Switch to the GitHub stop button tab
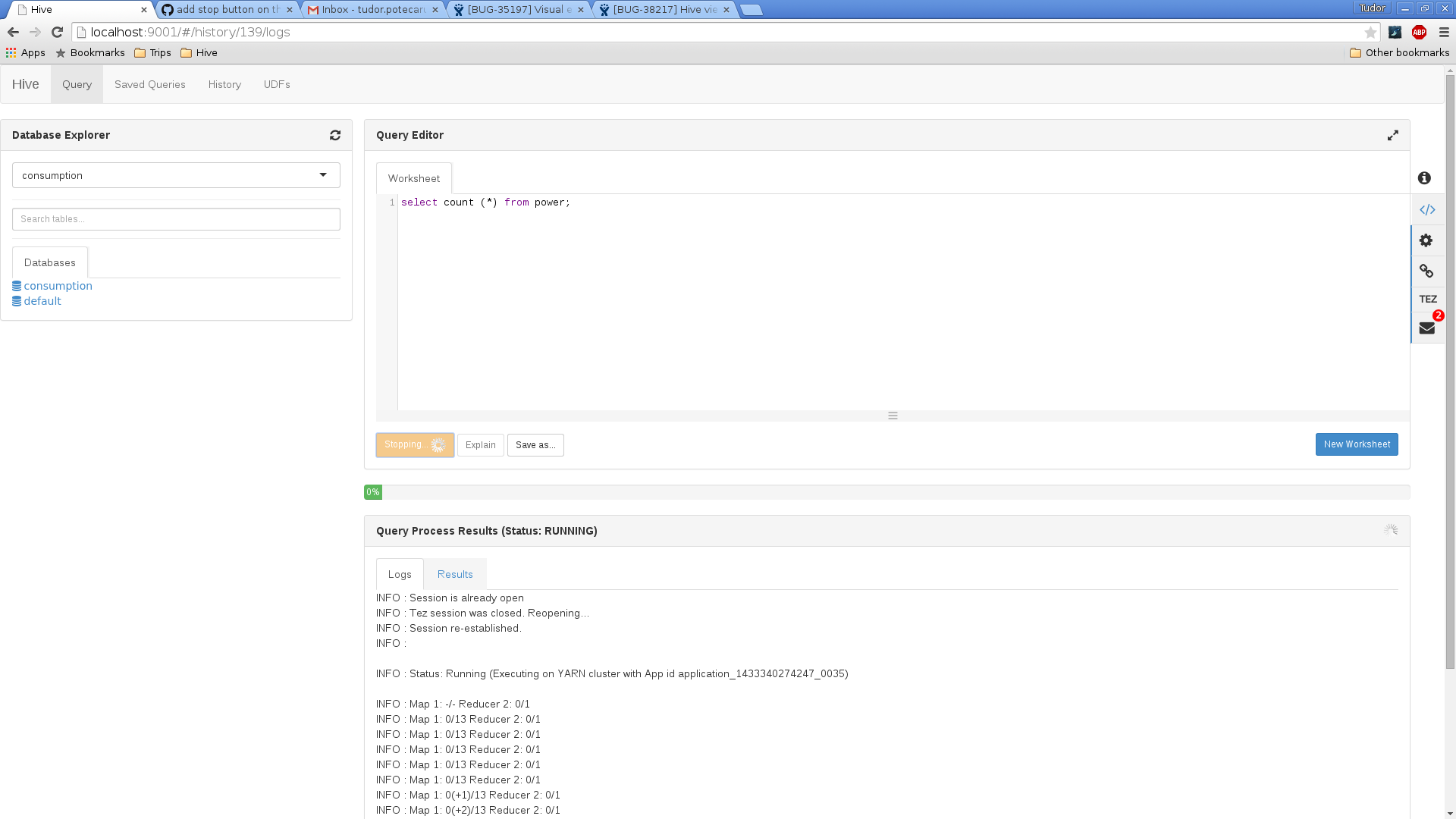This screenshot has height=819, width=1456. pyautogui.click(x=227, y=10)
